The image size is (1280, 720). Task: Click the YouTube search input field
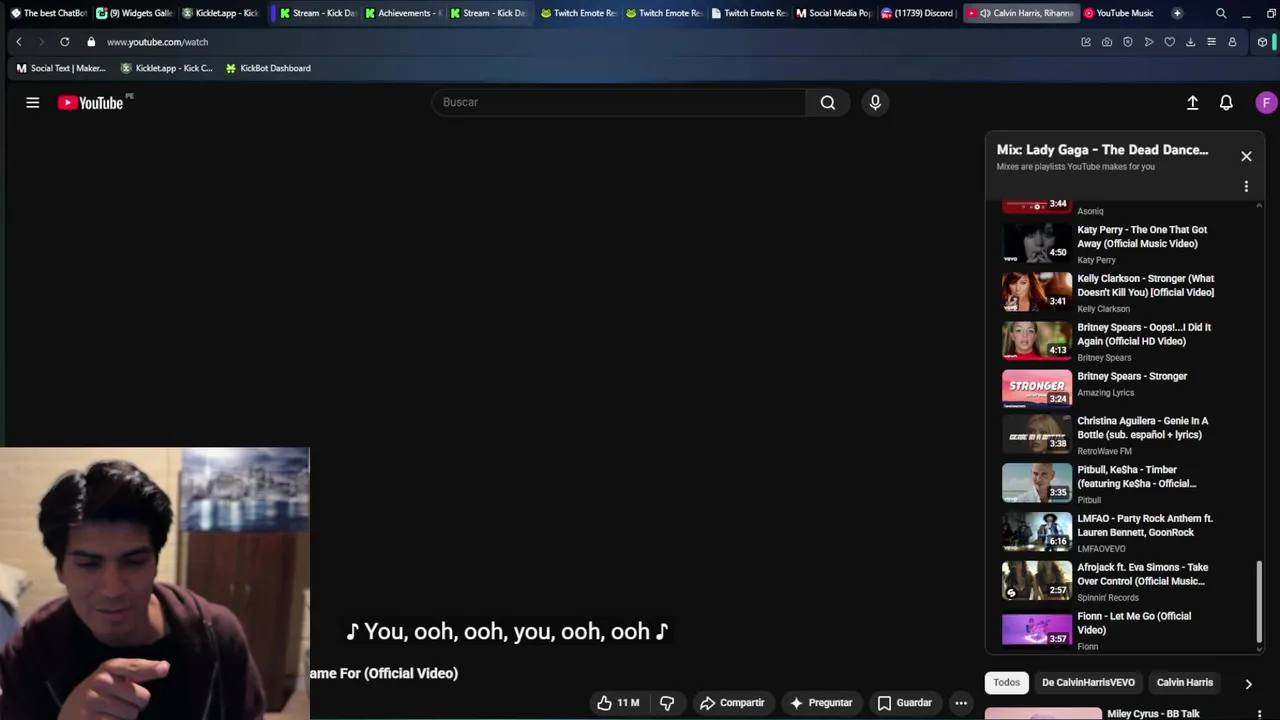click(x=619, y=102)
